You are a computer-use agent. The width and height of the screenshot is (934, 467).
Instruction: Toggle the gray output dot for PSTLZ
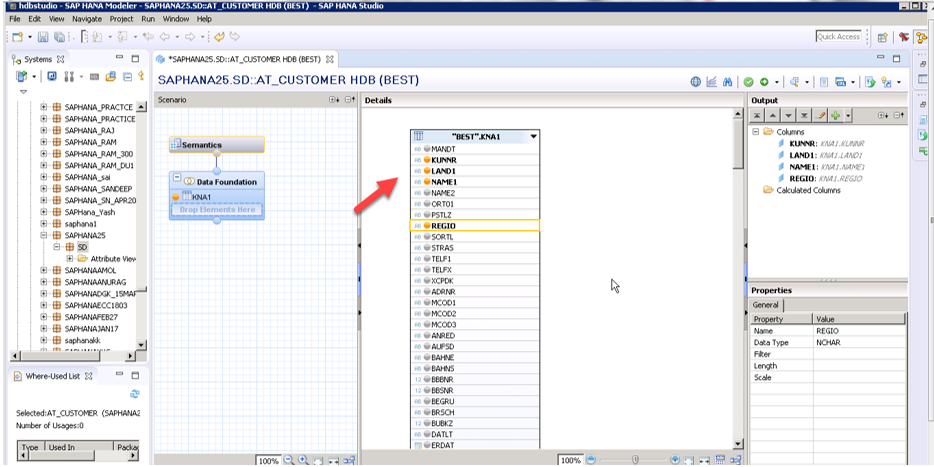point(427,214)
